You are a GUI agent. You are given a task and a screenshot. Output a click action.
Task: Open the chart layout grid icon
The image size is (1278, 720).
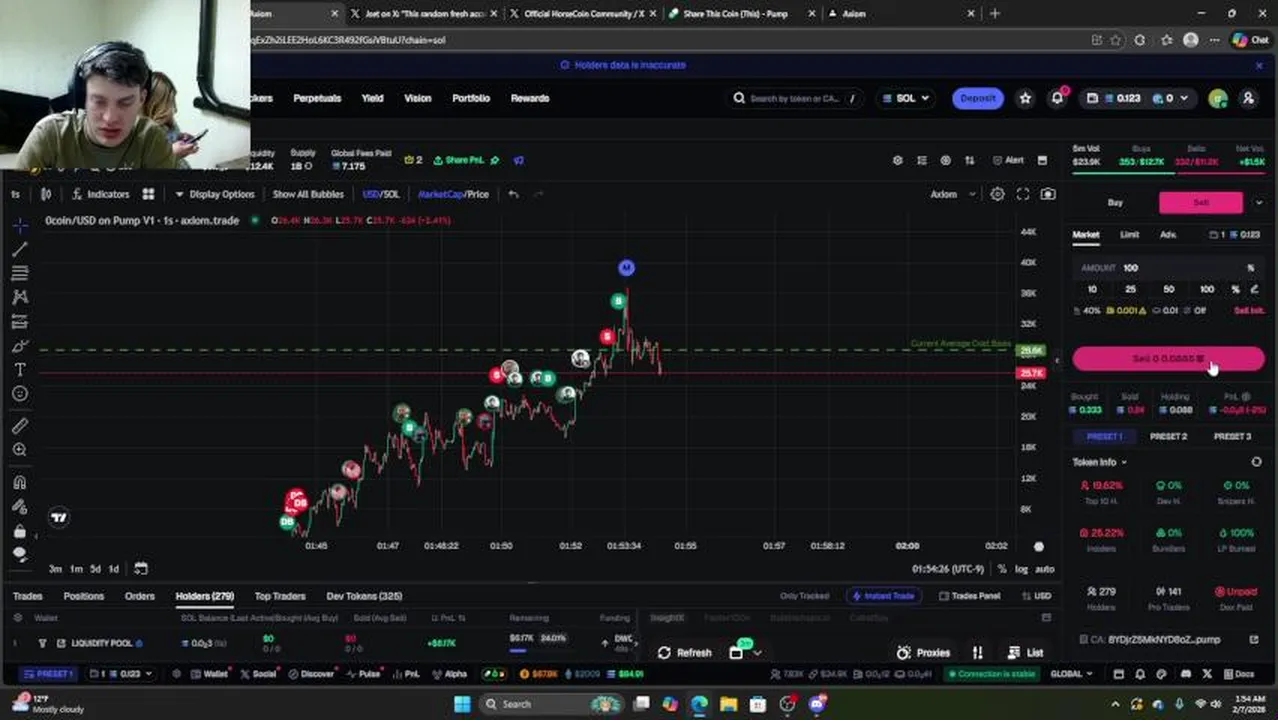point(148,194)
